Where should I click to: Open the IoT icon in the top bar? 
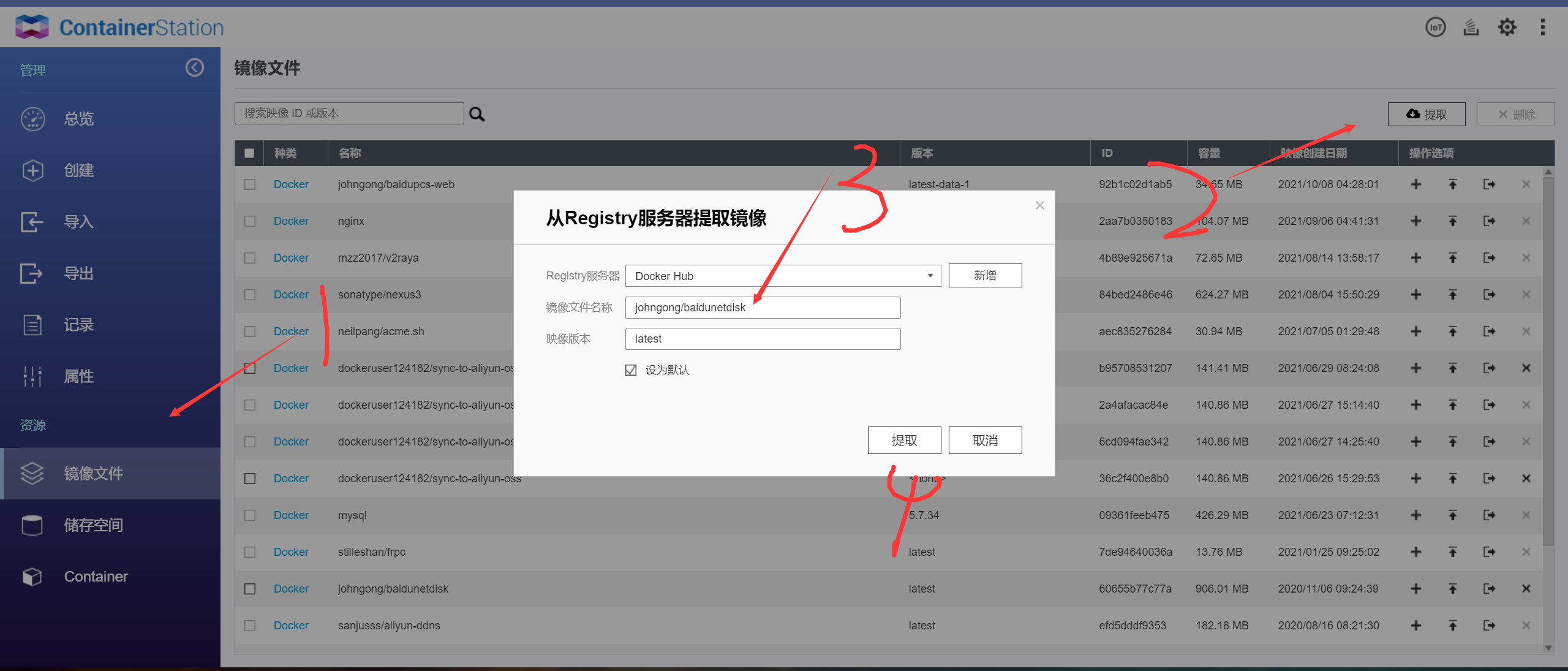pyautogui.click(x=1435, y=27)
